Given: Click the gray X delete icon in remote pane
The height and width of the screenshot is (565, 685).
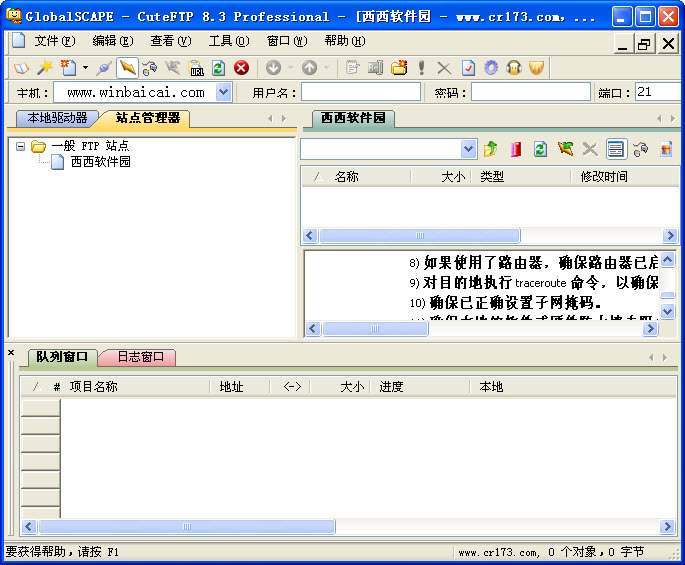Looking at the screenshot, I should pyautogui.click(x=590, y=149).
